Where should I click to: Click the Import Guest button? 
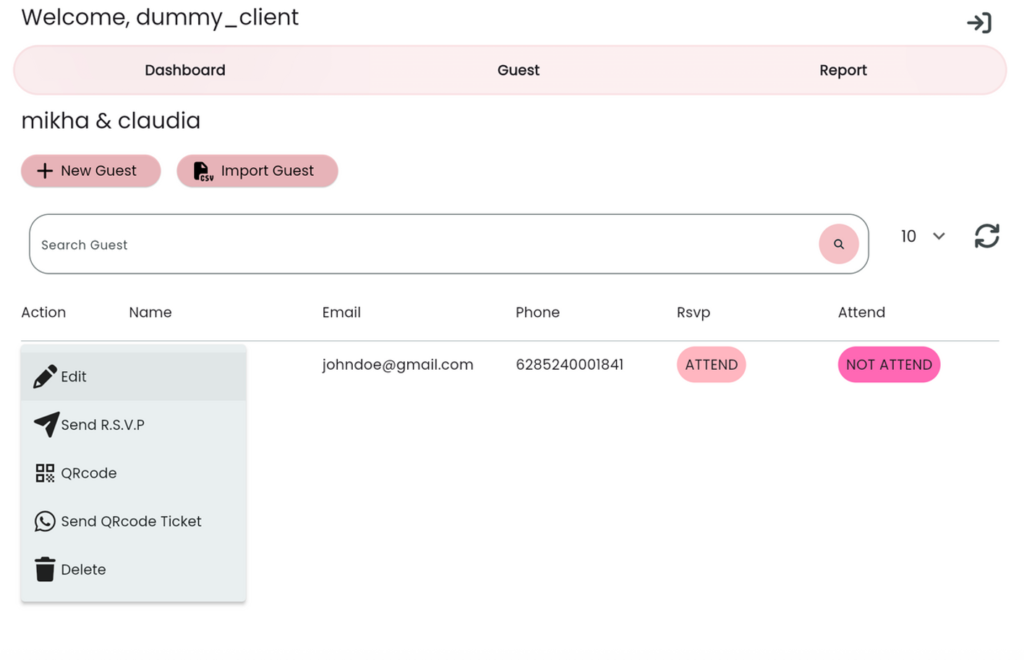[257, 171]
